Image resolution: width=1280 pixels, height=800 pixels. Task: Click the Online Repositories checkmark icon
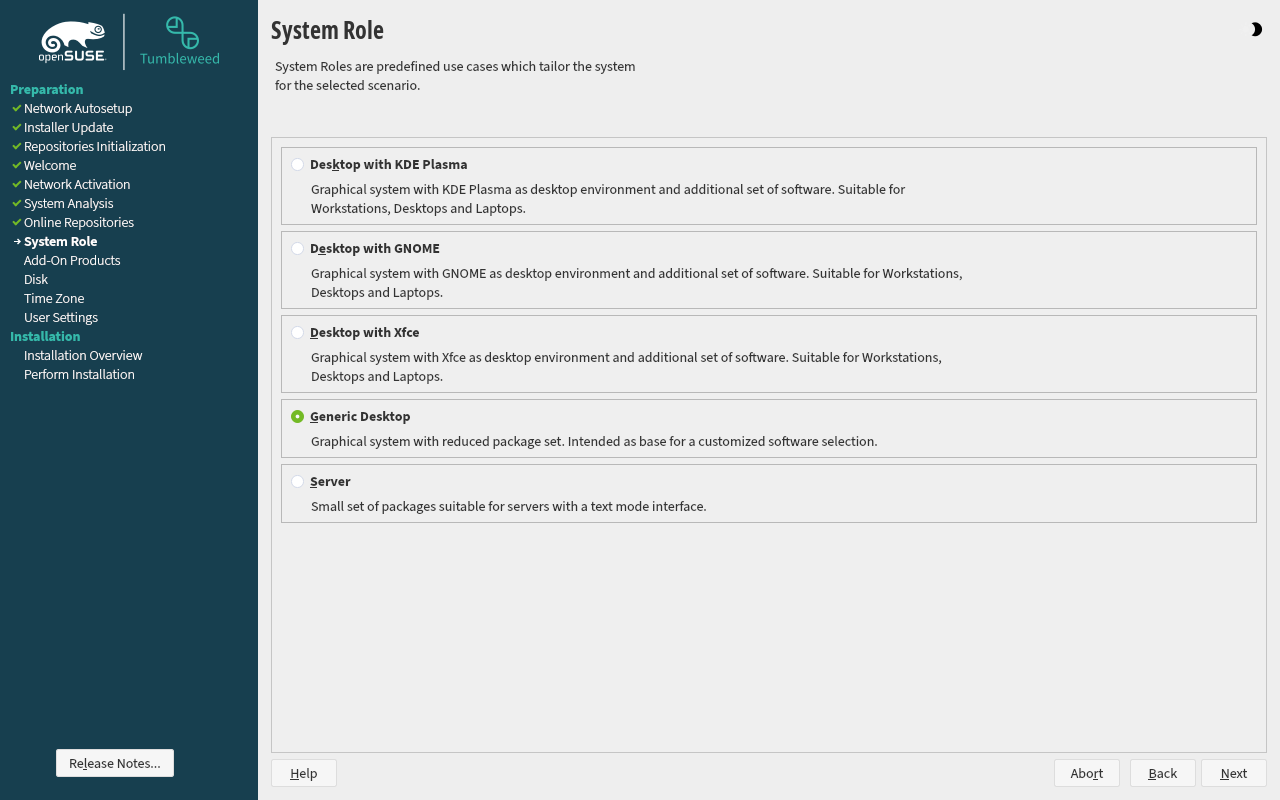coord(17,222)
